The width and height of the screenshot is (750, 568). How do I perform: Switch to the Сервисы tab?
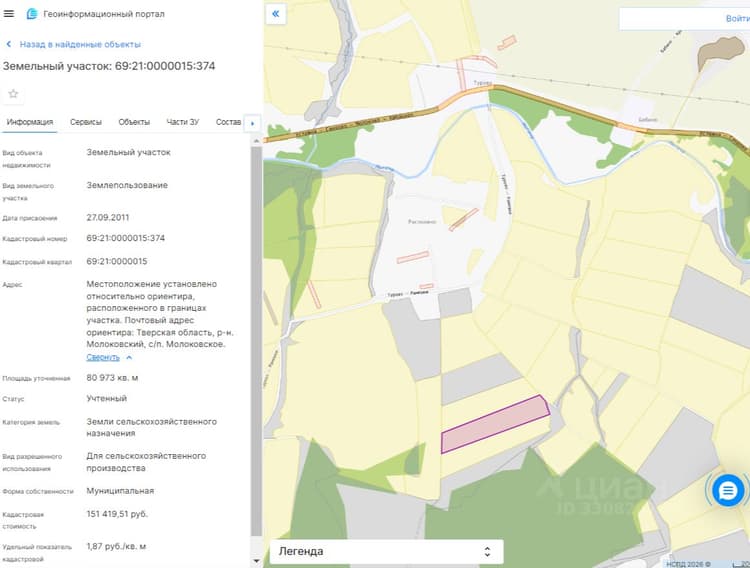click(86, 122)
